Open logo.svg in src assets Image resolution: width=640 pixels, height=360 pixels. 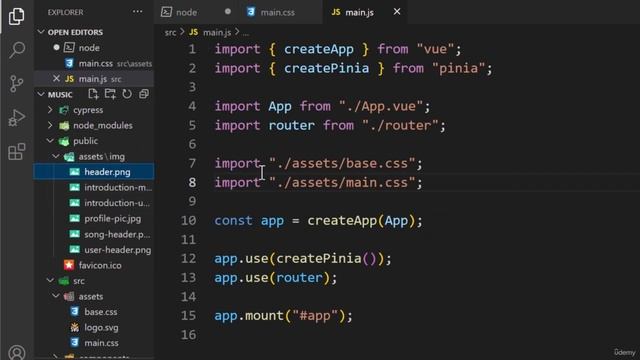click(94, 327)
